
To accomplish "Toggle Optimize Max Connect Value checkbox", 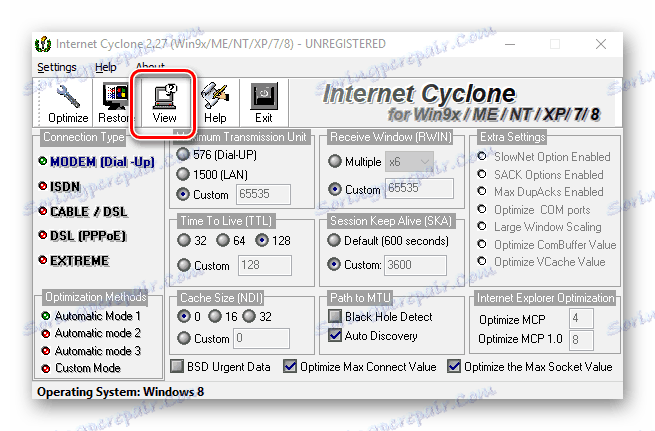I will coord(290,366).
